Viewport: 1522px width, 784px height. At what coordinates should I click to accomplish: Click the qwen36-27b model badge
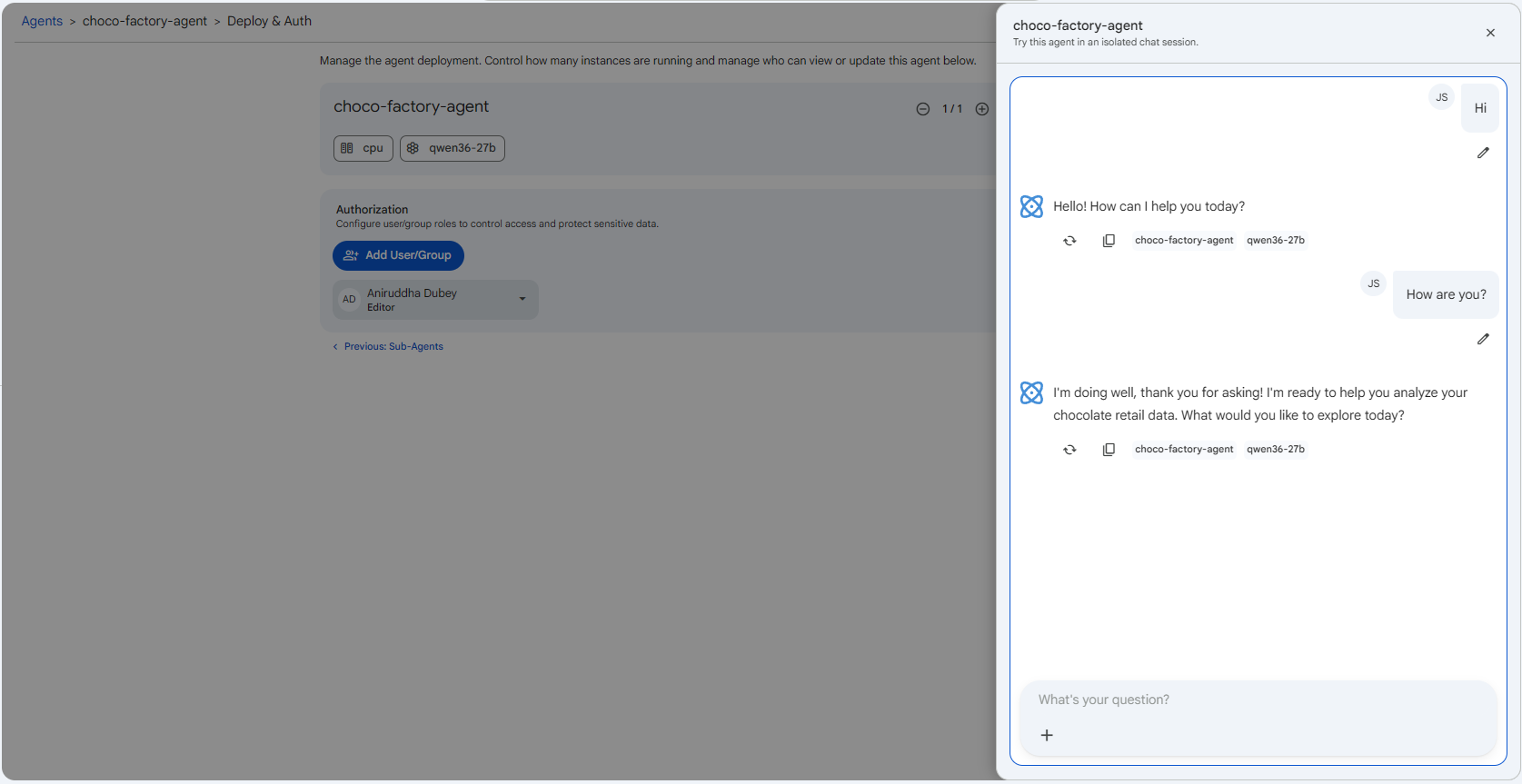tap(453, 148)
